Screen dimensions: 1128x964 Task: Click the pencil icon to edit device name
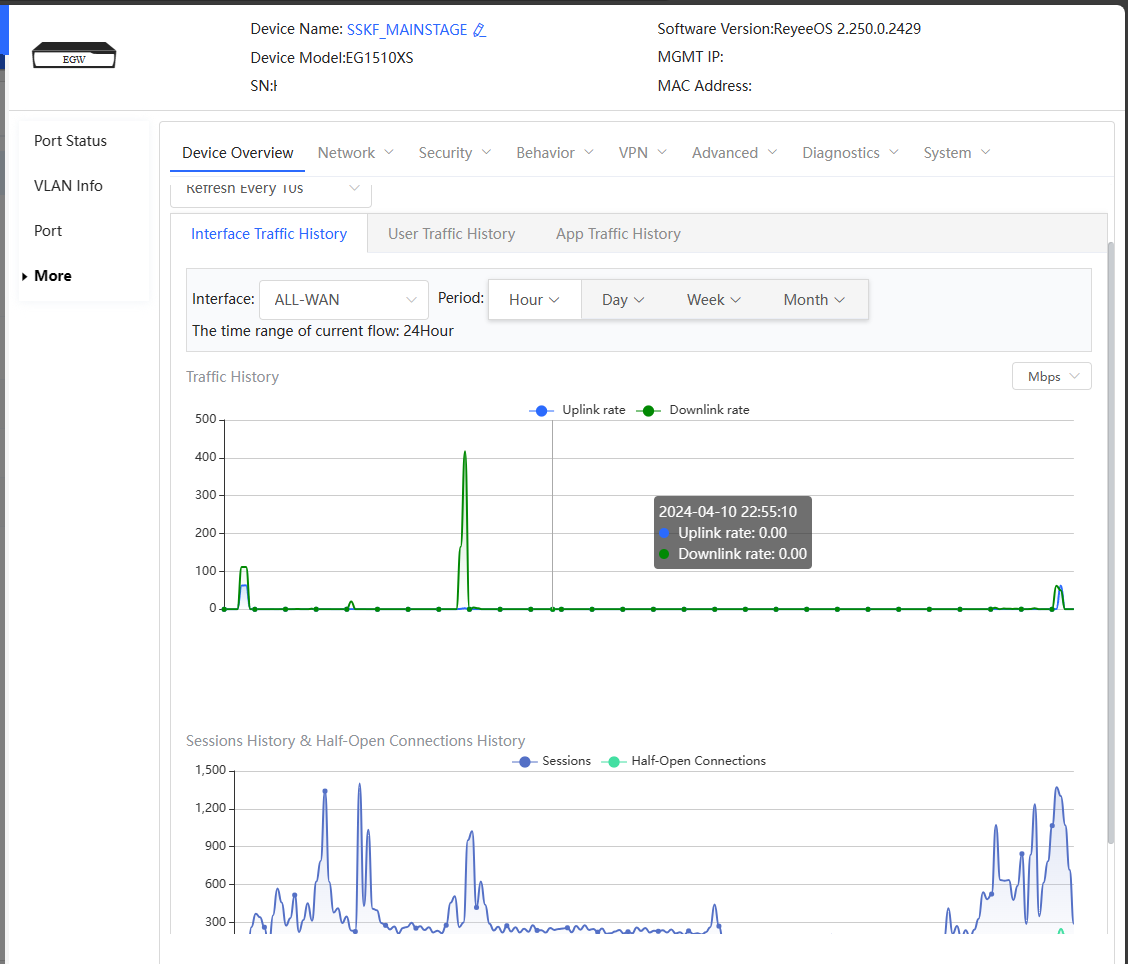[480, 30]
